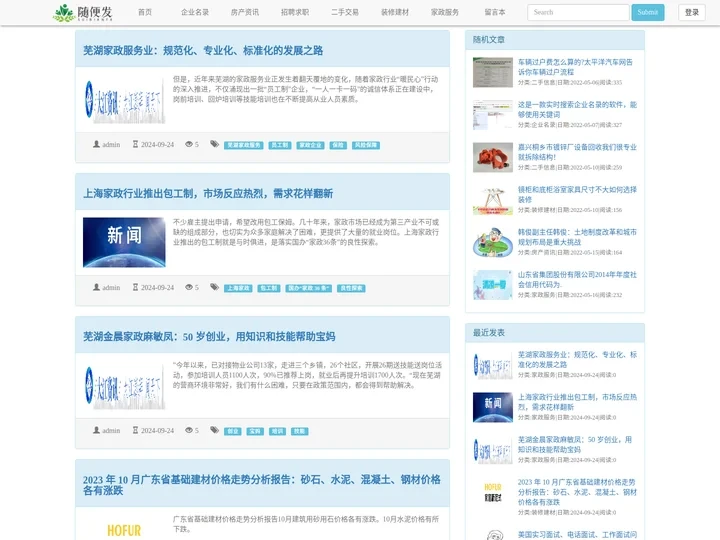720x540 pixels.
Task: Open recent post 芜湖家政服务业 in 最近发表 sidebar
Action: (577, 360)
